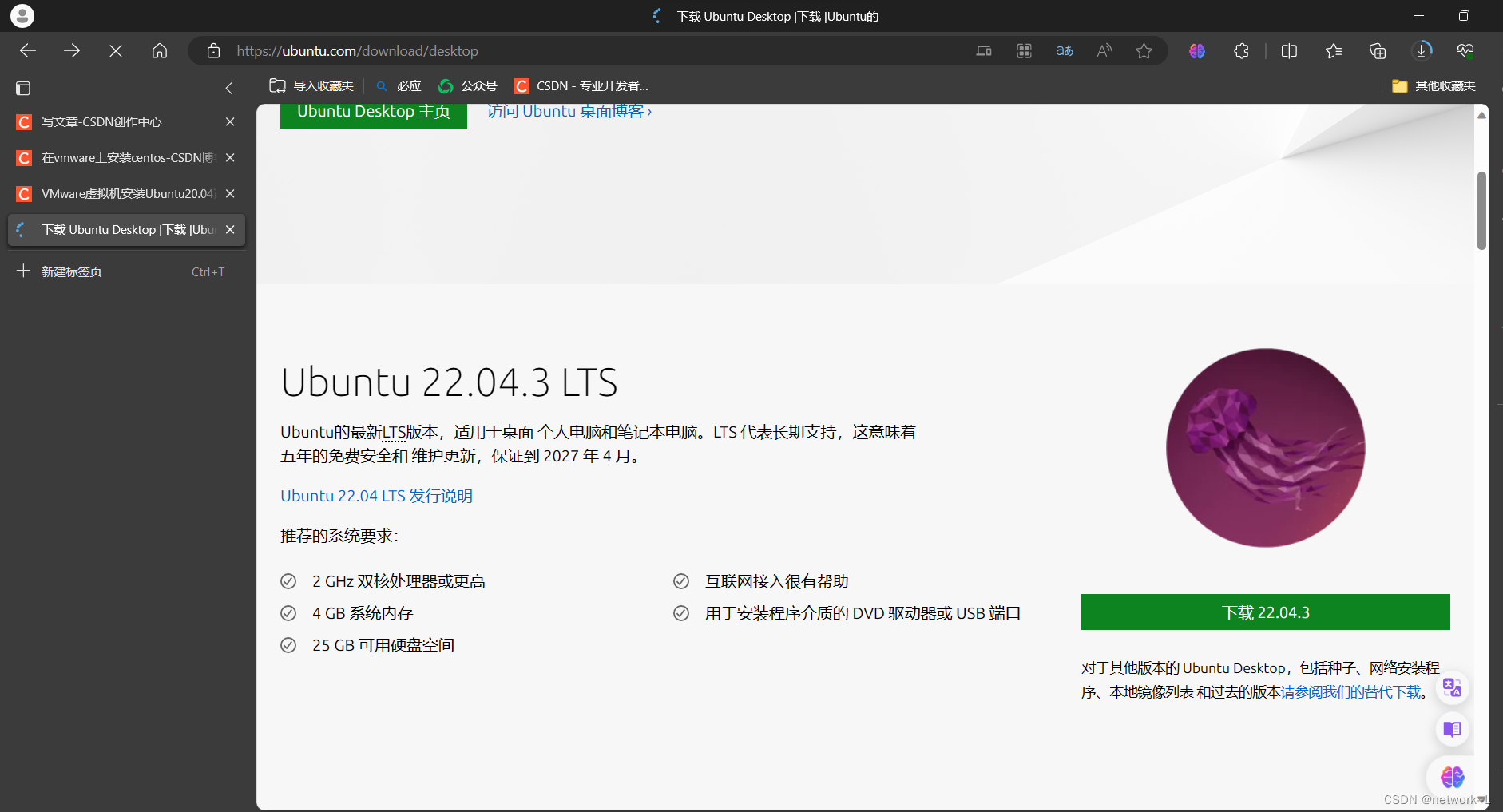Toggle the favorites star in address bar
1503x812 pixels.
coord(1145,50)
